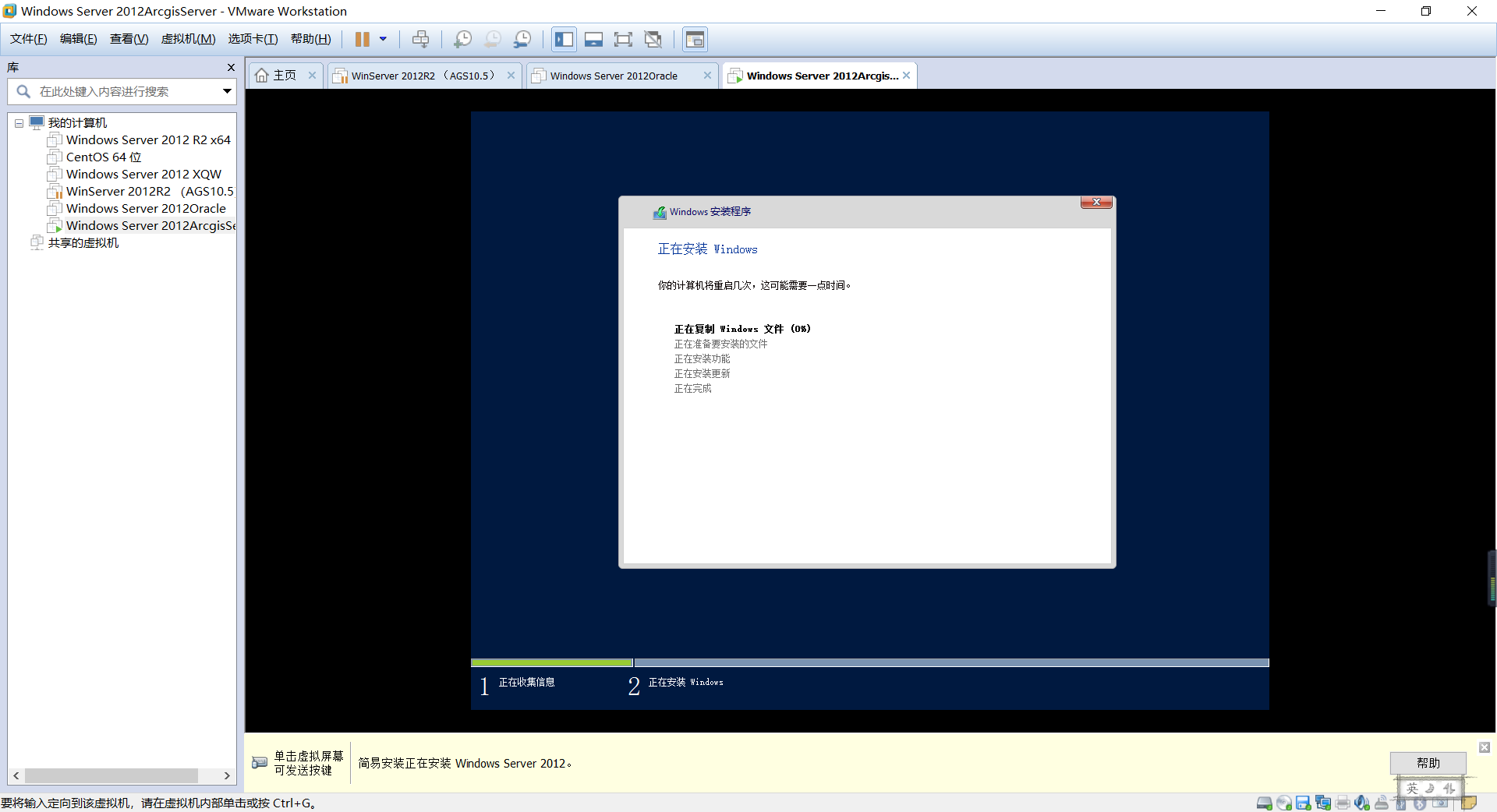1497x812 pixels.
Task: Pause the running virtual machine
Action: (363, 39)
